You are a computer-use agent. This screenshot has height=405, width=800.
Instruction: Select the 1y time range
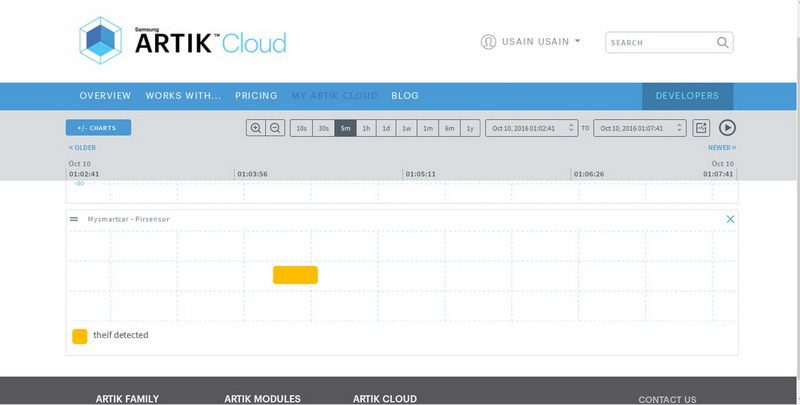tap(470, 128)
